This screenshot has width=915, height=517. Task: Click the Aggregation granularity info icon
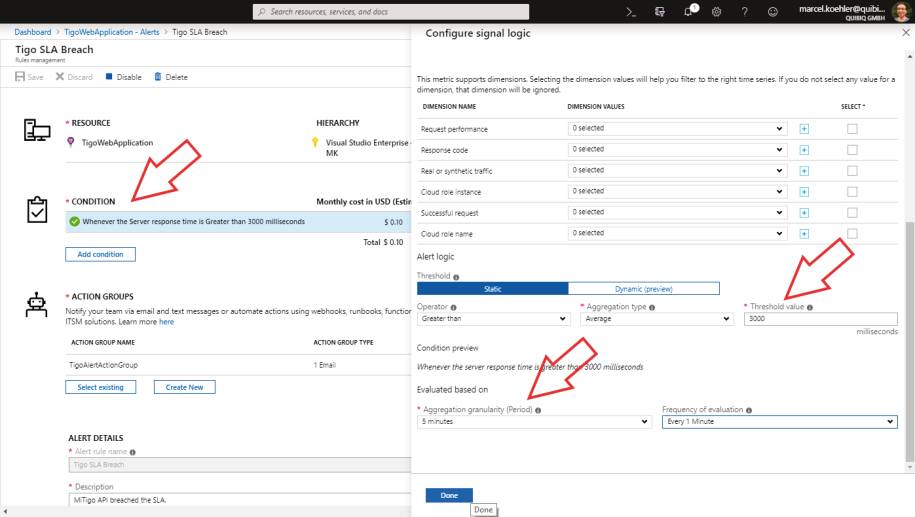(538, 410)
